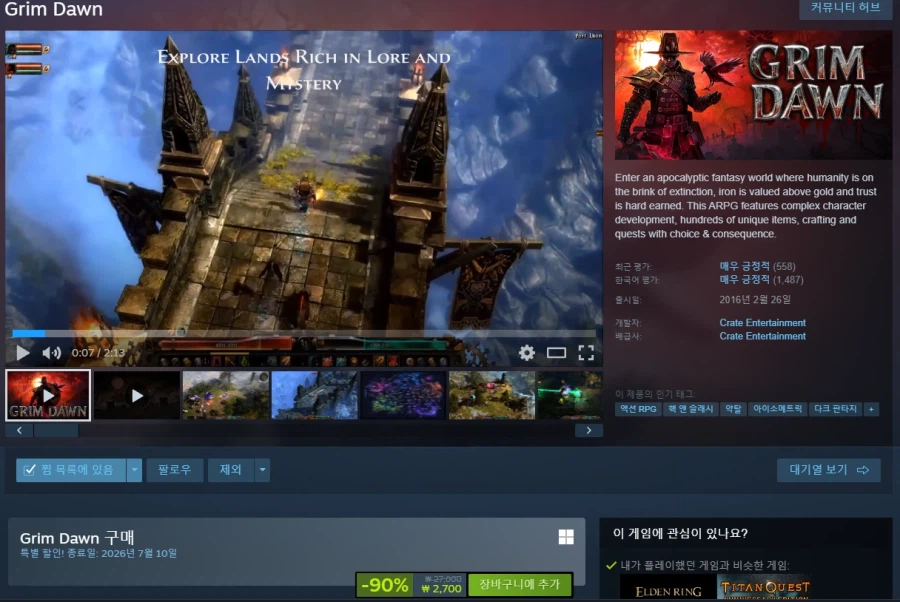Open the purple constellation map thumbnail
Screen dimensions: 900x602
pyautogui.click(x=403, y=395)
